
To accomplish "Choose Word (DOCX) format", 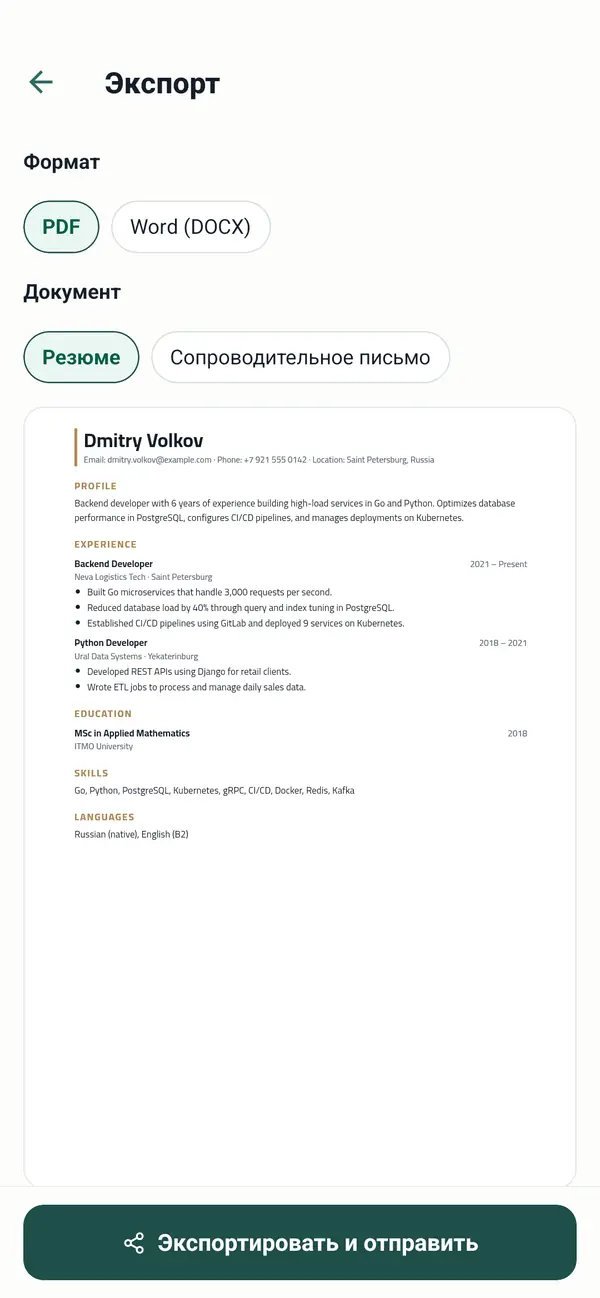I will point(190,227).
